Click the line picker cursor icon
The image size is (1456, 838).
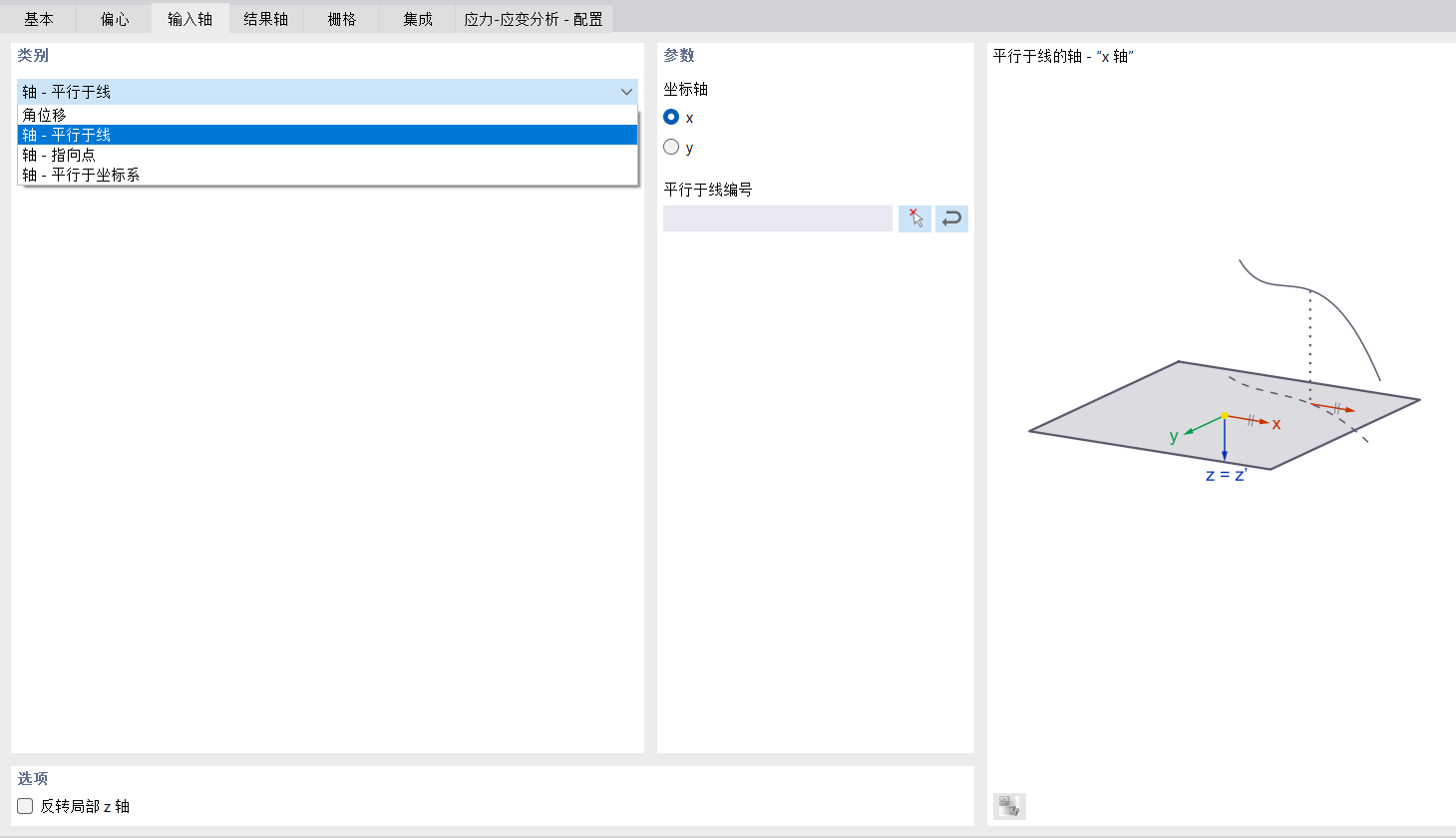coord(913,218)
